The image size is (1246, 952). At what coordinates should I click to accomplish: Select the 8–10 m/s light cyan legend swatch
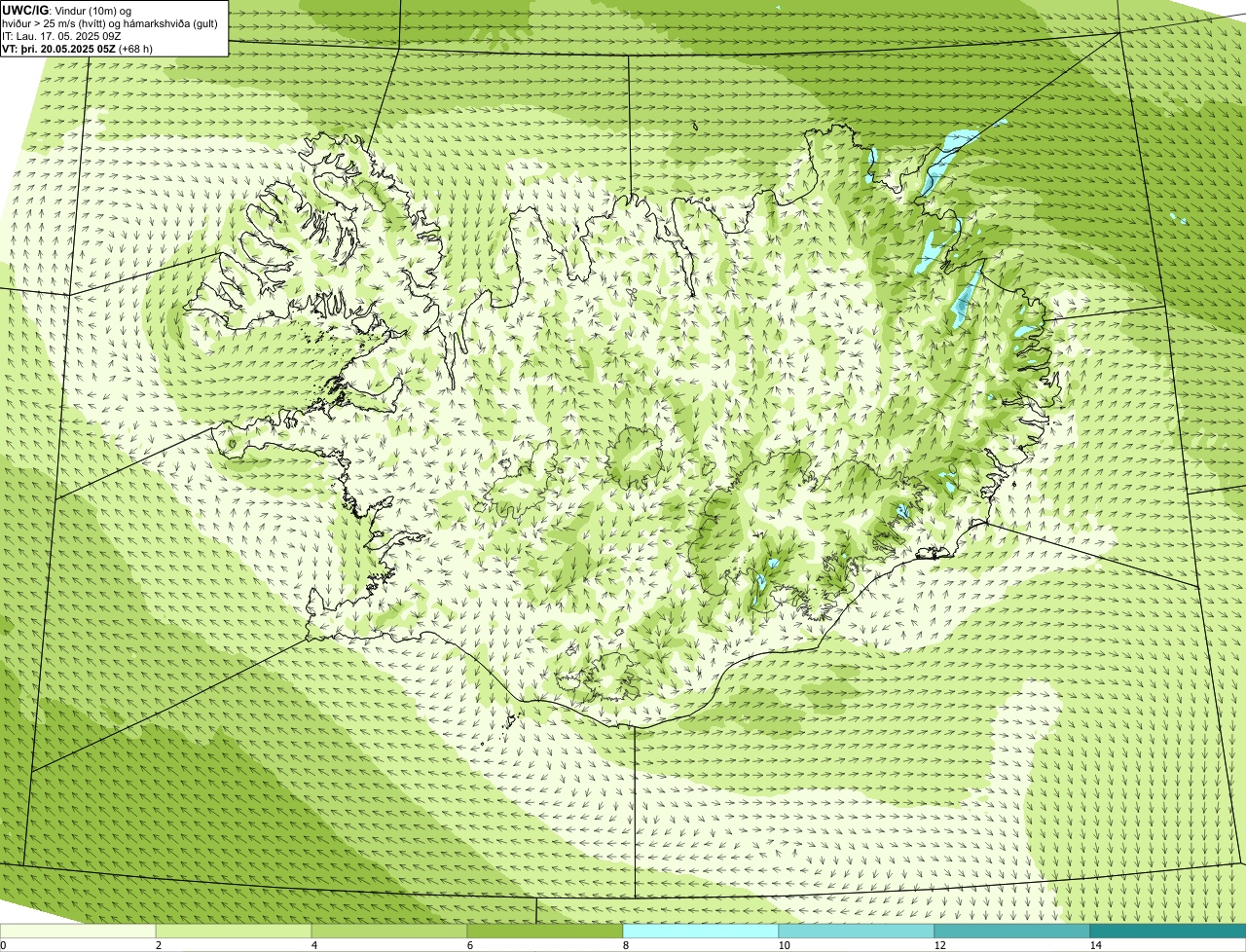pos(701,931)
